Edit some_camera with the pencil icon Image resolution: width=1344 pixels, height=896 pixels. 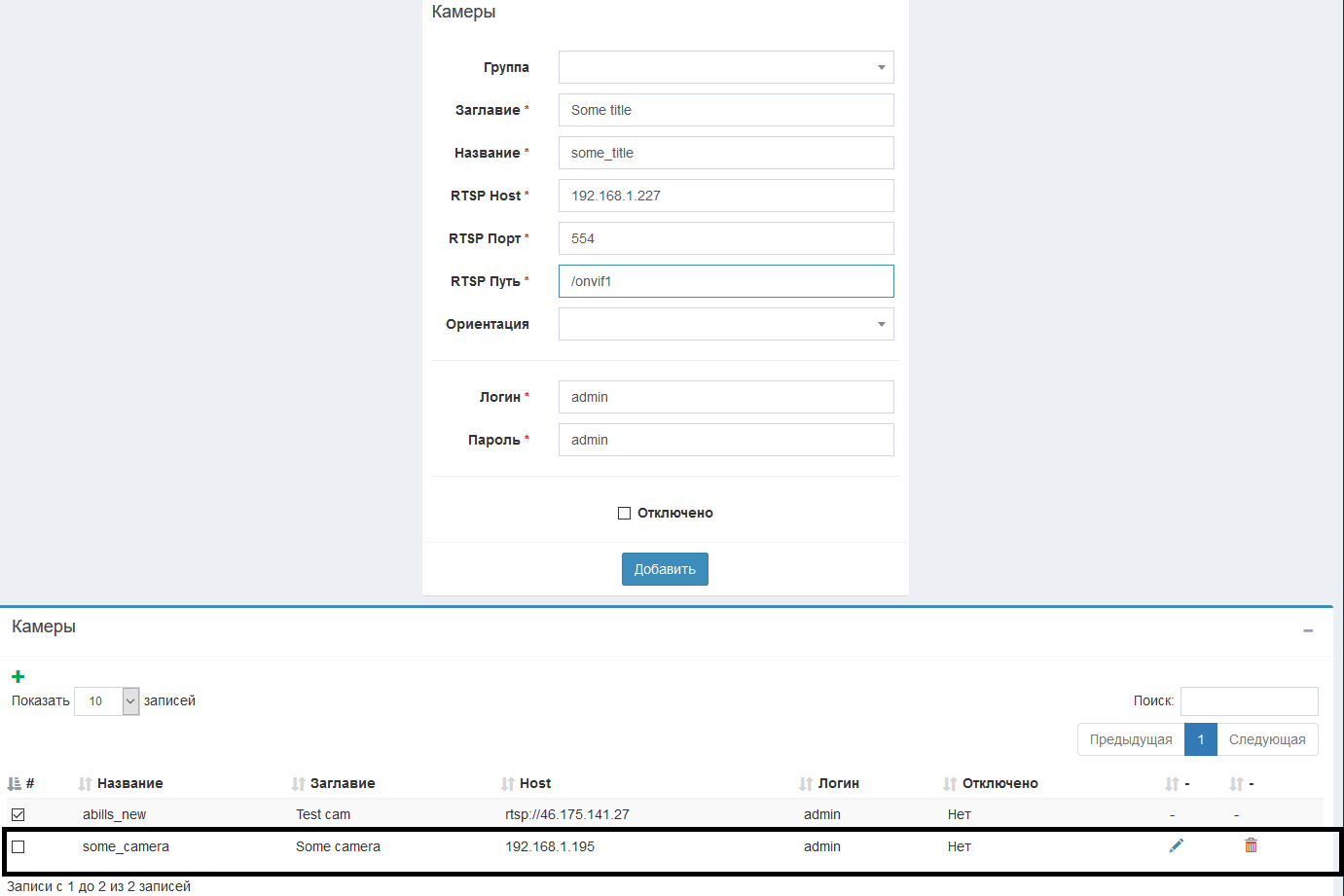point(1176,845)
